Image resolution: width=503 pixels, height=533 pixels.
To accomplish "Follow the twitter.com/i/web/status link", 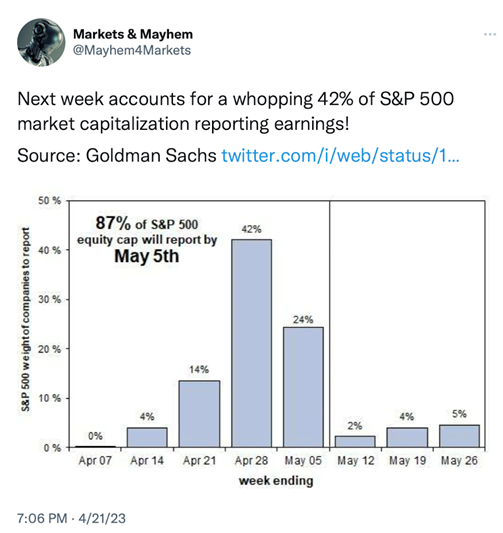I will click(340, 156).
